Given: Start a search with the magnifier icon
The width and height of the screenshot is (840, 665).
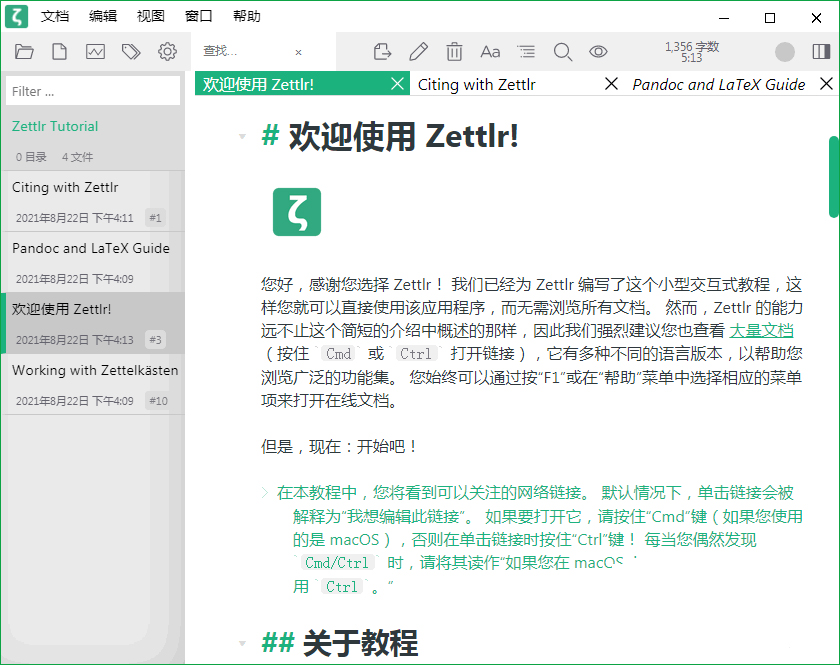Looking at the screenshot, I should pyautogui.click(x=563, y=51).
